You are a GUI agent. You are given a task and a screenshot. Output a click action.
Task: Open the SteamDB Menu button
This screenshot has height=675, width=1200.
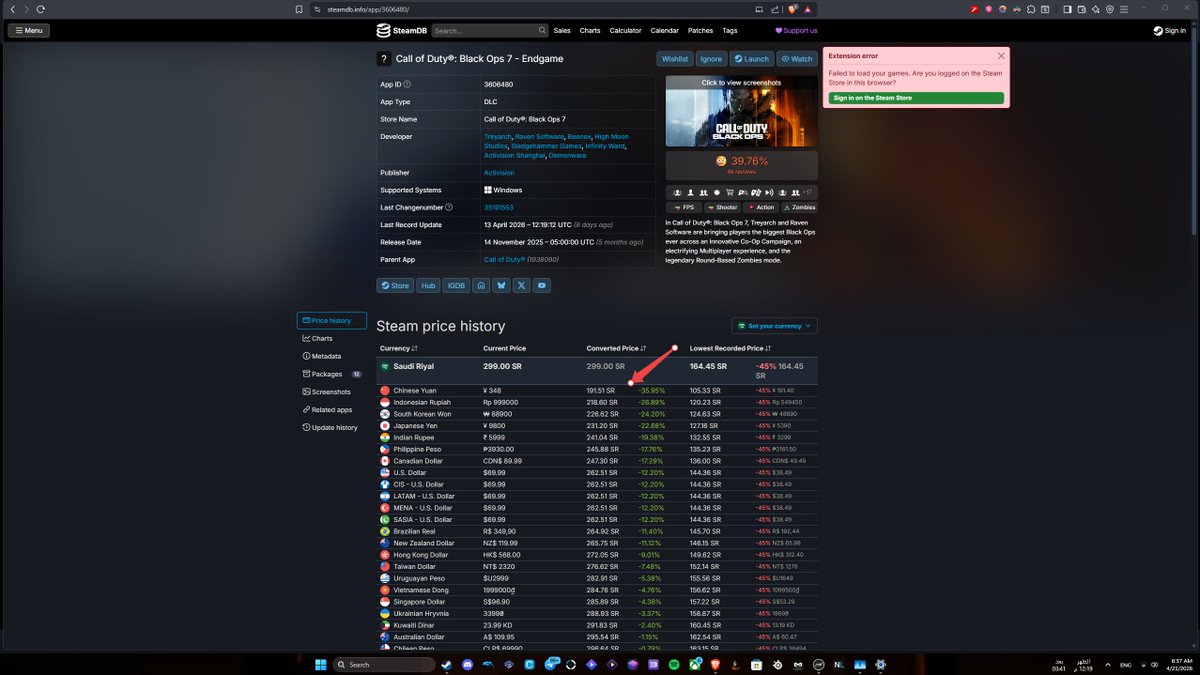click(28, 30)
